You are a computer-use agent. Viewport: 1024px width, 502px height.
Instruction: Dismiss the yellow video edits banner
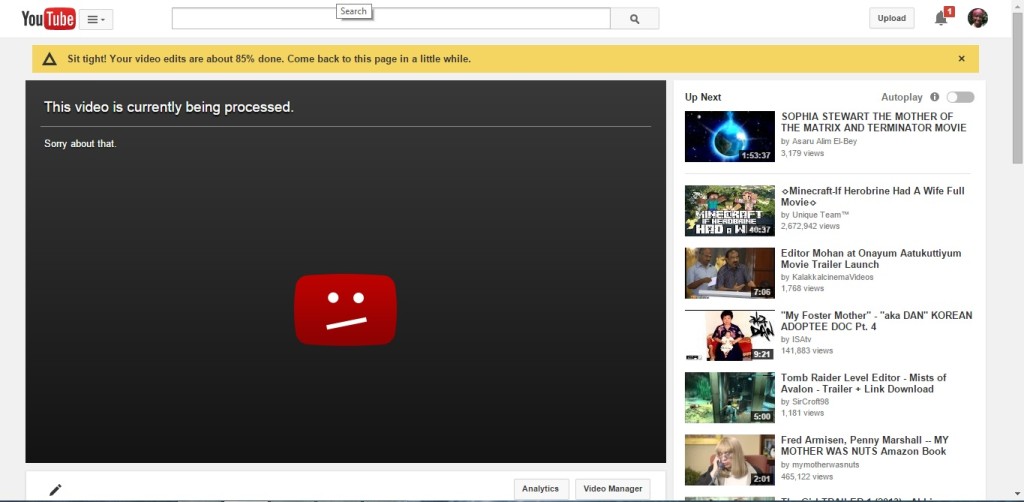(961, 59)
